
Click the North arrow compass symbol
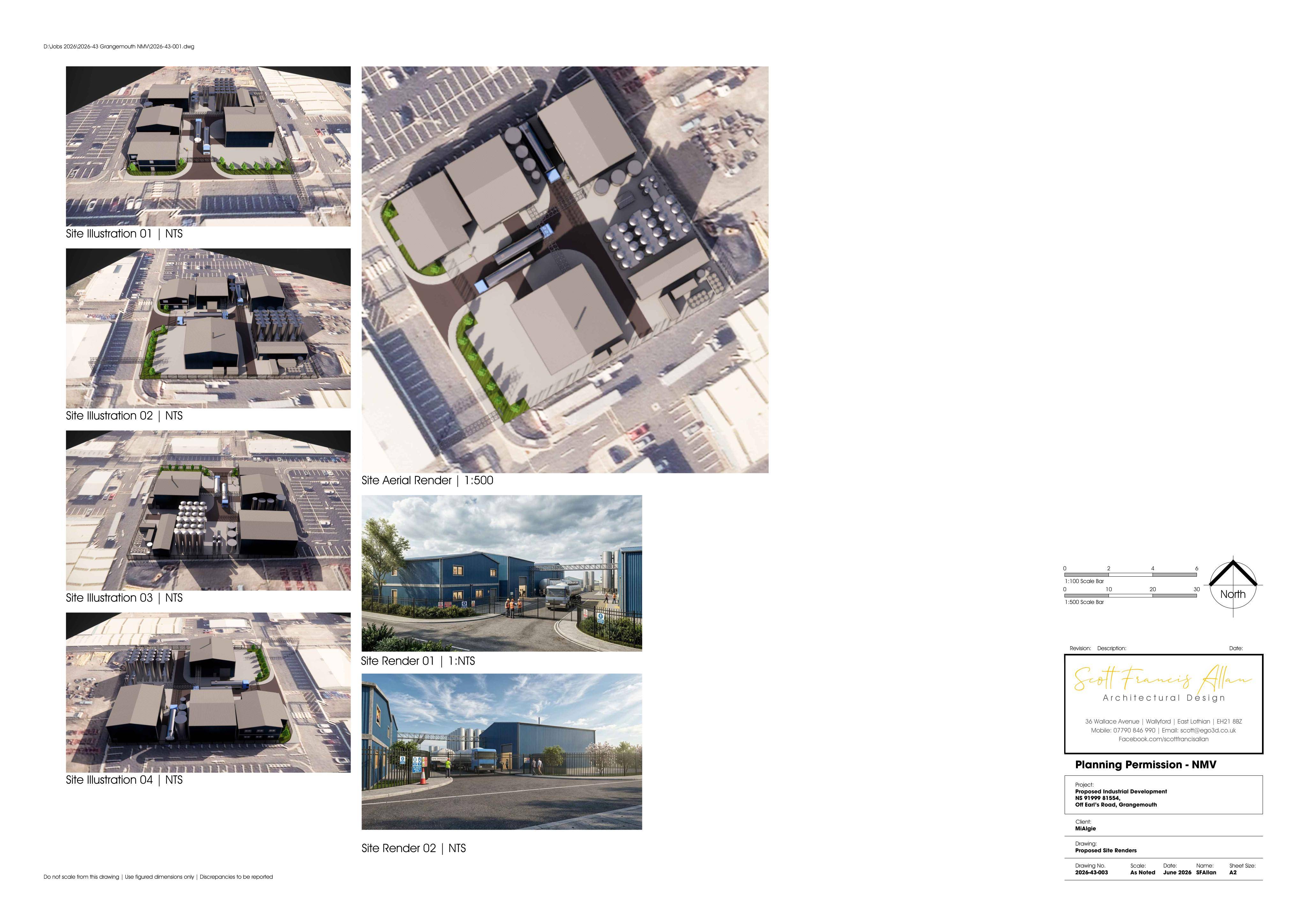coord(1233,587)
